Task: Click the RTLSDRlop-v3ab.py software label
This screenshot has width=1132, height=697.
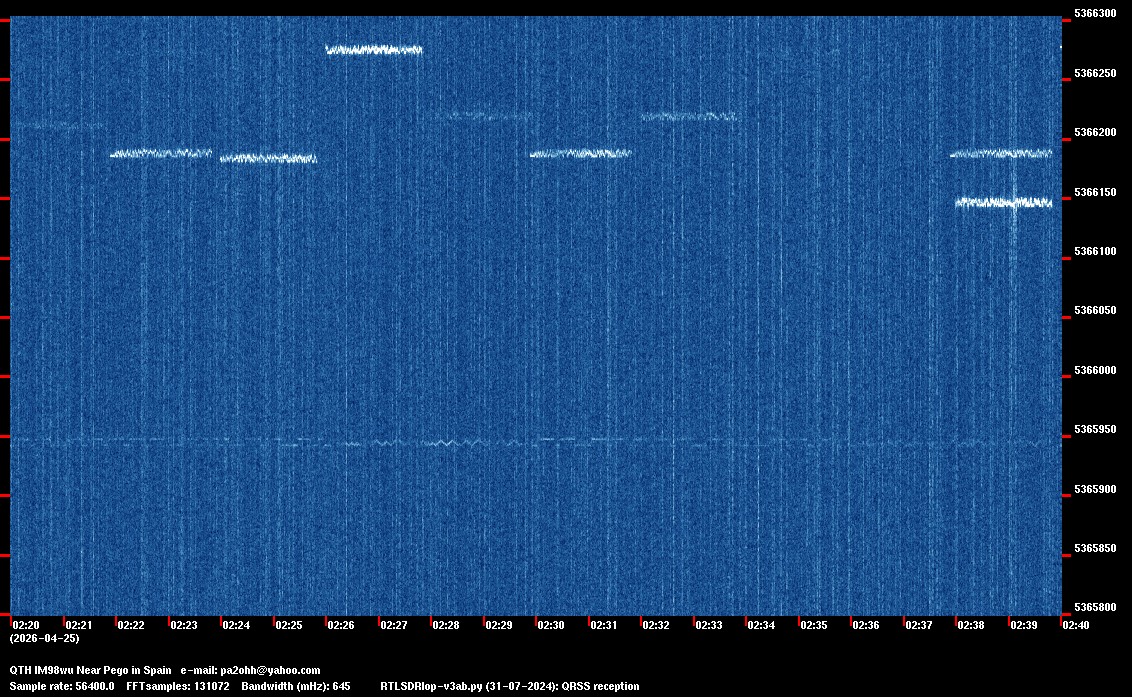Action: click(x=432, y=686)
